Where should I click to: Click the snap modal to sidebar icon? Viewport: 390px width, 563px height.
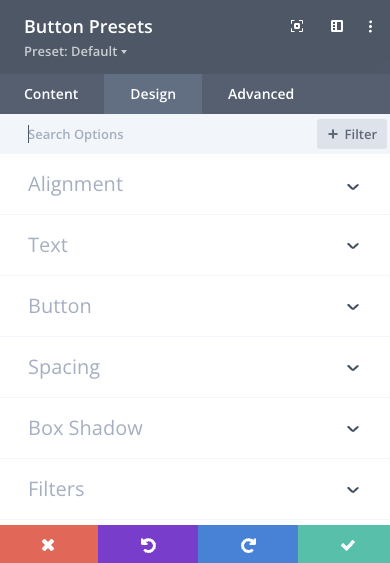pyautogui.click(x=336, y=26)
